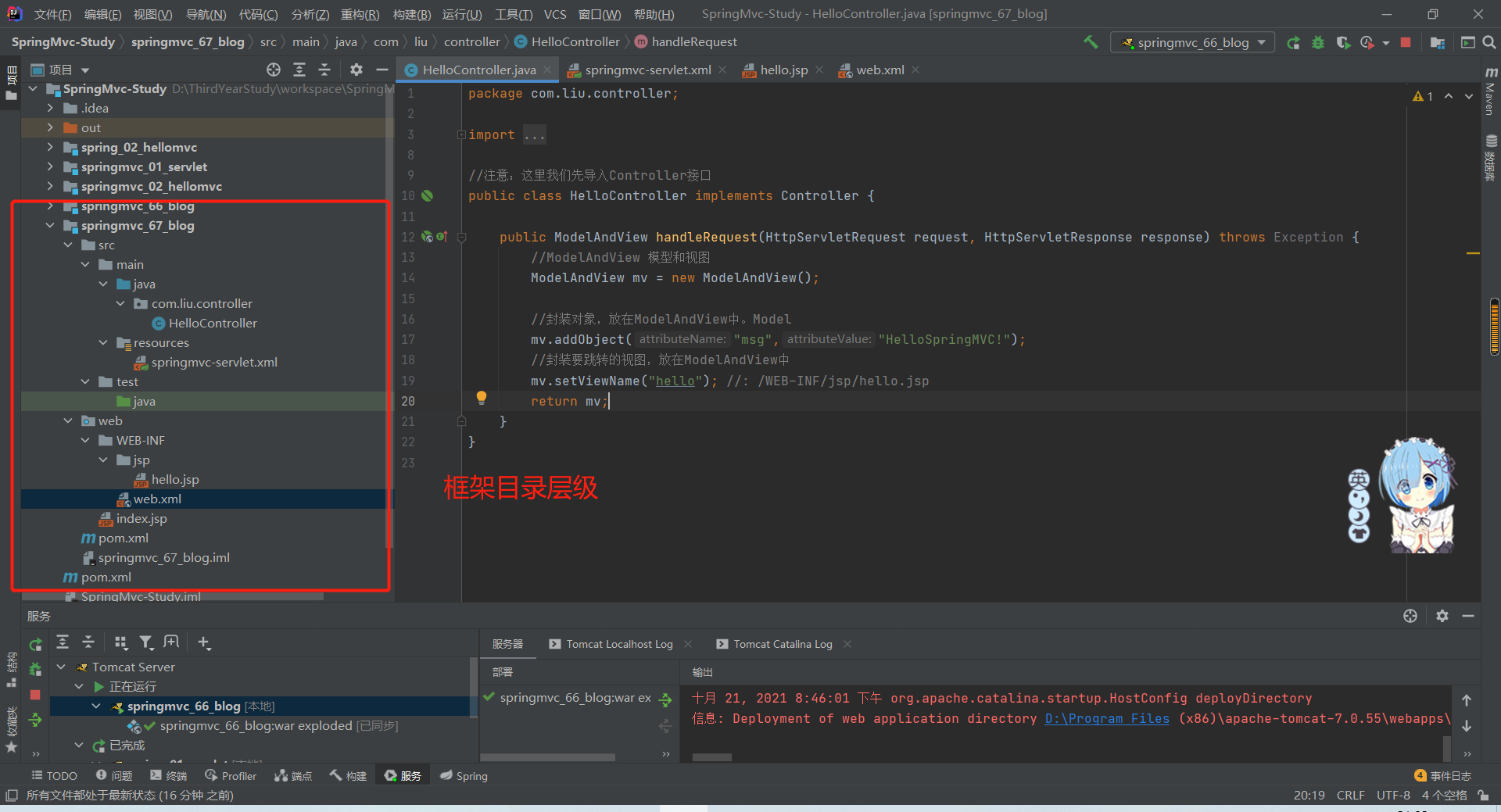Follow the D:\Program Files link in output
Viewport: 1501px width, 812px height.
(1107, 718)
